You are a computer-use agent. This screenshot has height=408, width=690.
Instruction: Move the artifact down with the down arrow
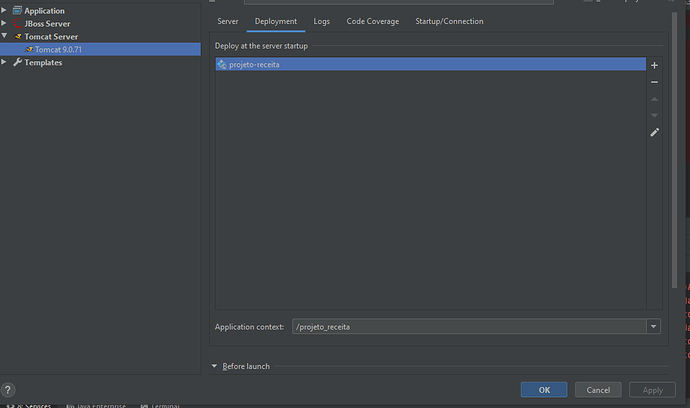pyautogui.click(x=654, y=115)
